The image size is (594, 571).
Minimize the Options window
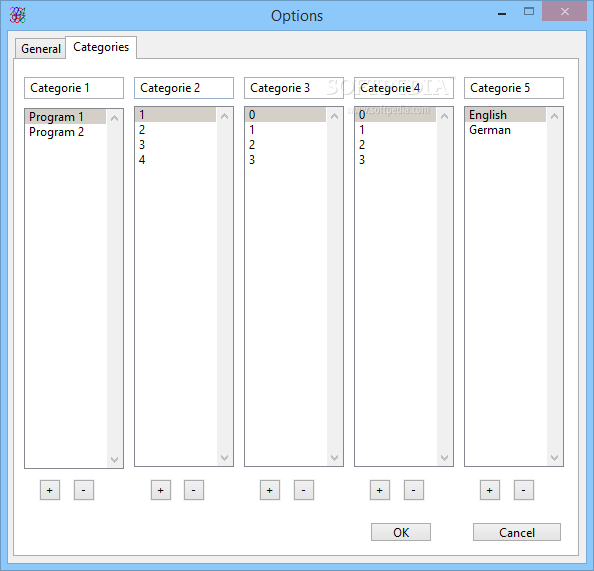pyautogui.click(x=502, y=13)
